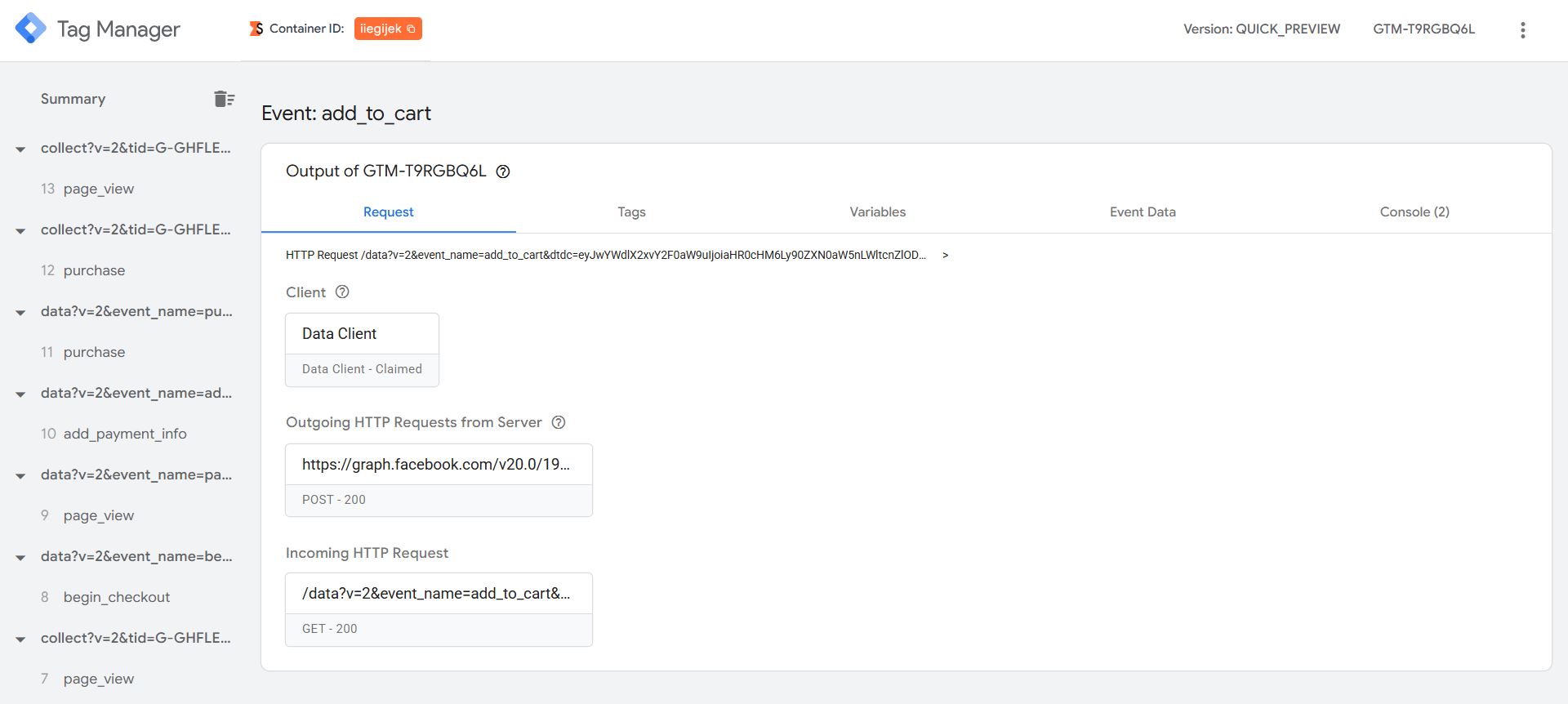Click the Data Client - Claimed status text
This screenshot has height=704, width=1568.
coord(362,369)
